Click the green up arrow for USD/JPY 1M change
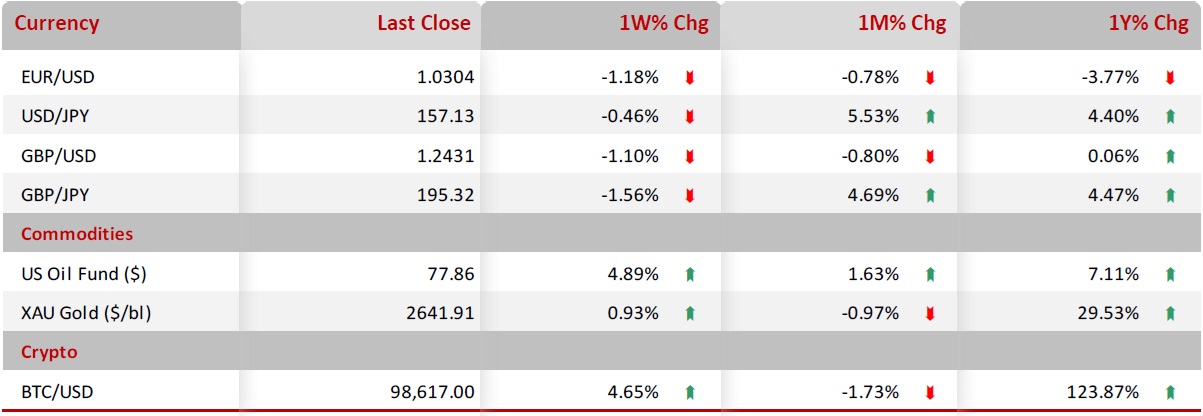 tap(929, 116)
